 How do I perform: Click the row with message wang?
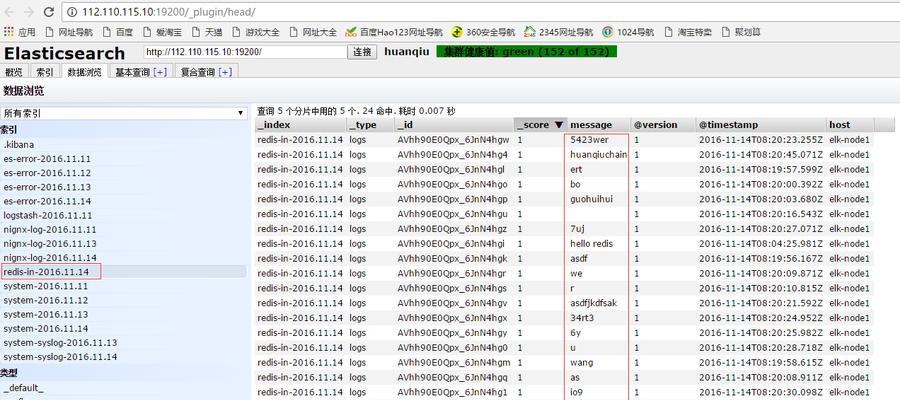tap(565, 363)
